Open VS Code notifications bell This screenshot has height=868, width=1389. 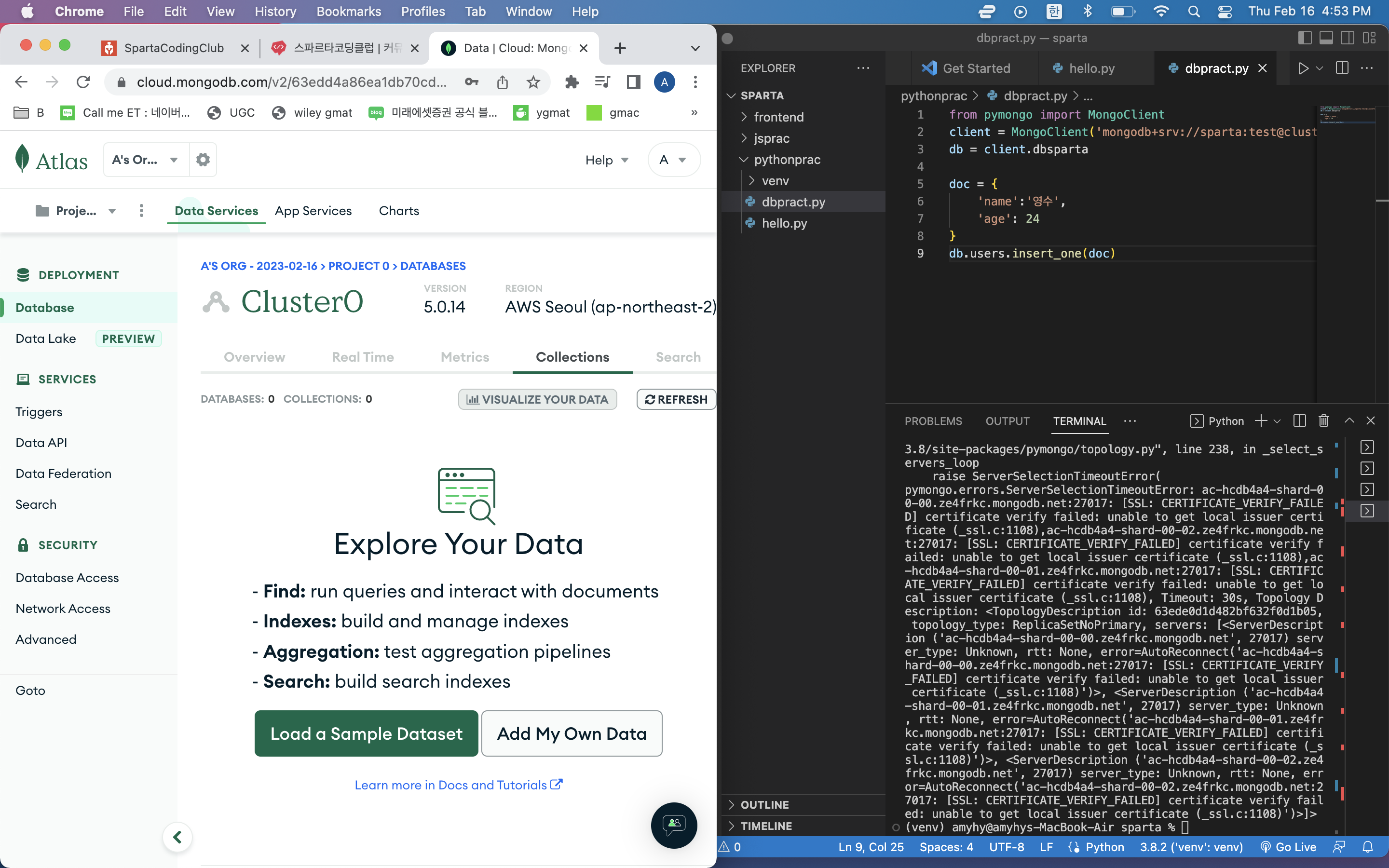(x=1368, y=847)
